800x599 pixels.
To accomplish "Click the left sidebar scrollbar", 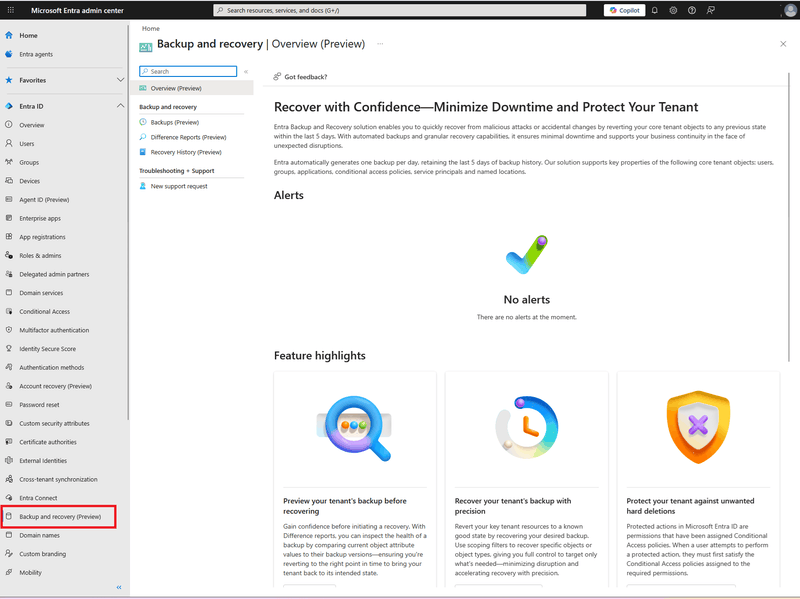I will click(x=128, y=222).
